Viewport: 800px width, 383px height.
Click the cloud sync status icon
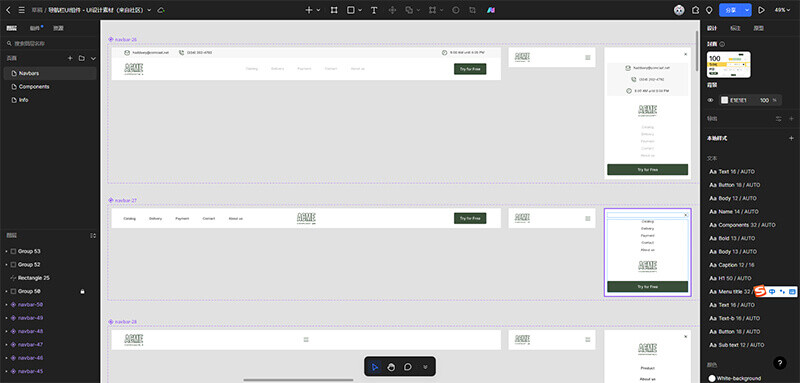pos(161,10)
